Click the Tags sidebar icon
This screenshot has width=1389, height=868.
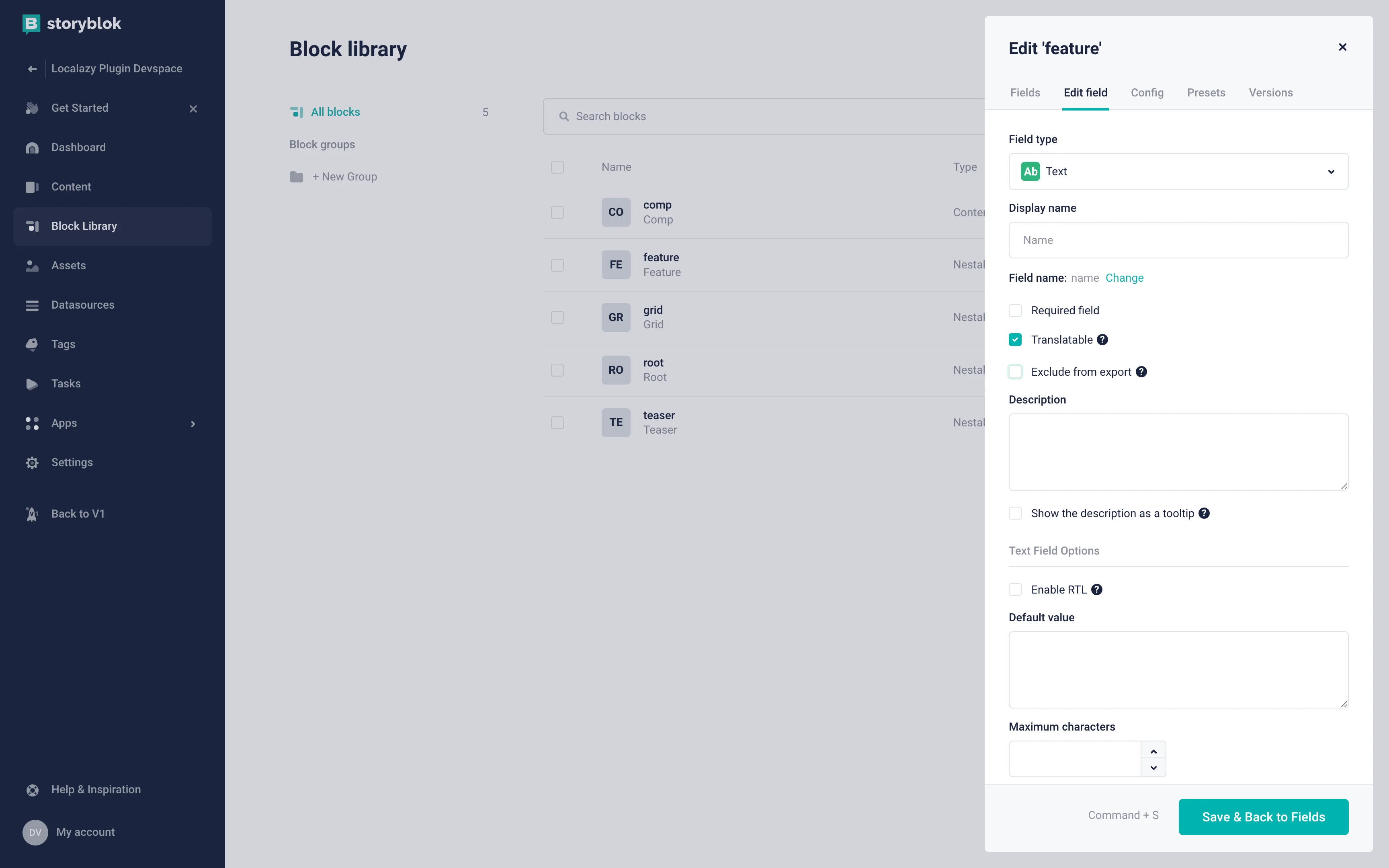tap(33, 344)
